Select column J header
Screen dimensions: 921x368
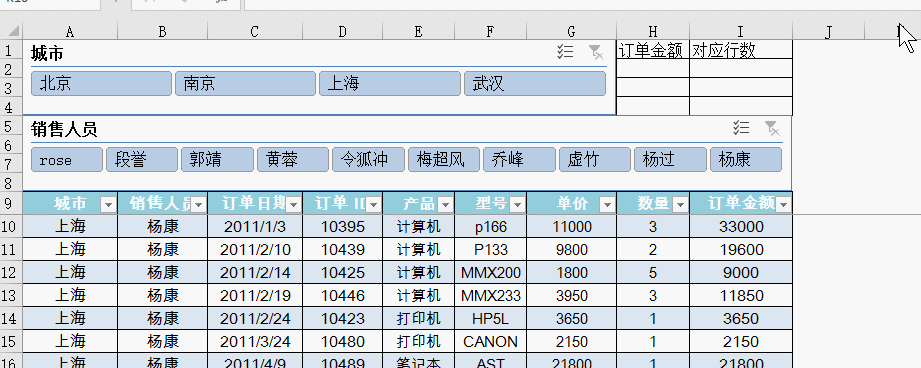click(x=829, y=31)
